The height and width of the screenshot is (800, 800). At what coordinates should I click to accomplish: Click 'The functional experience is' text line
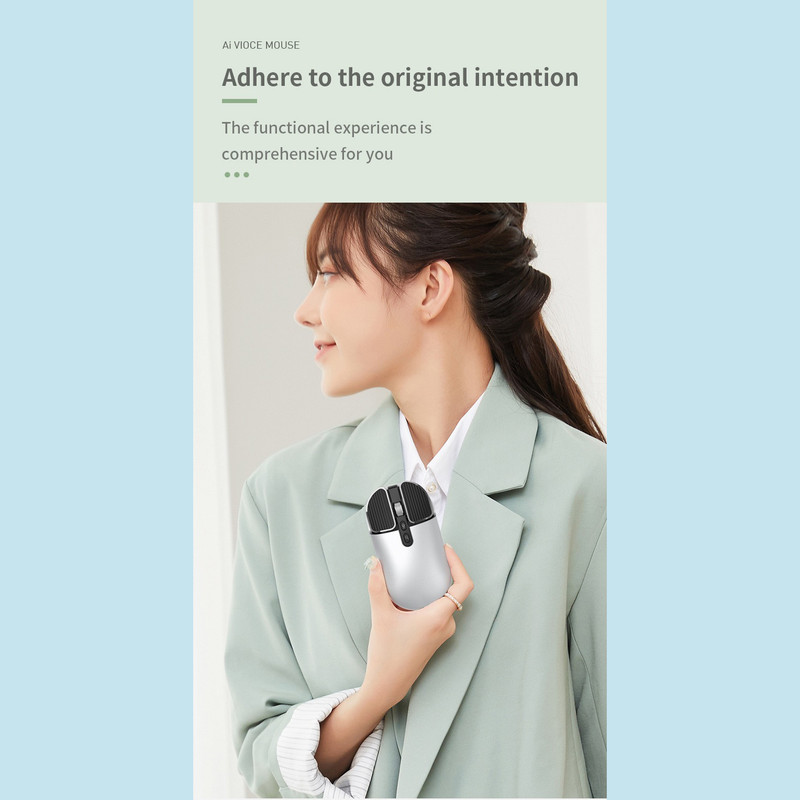327,128
